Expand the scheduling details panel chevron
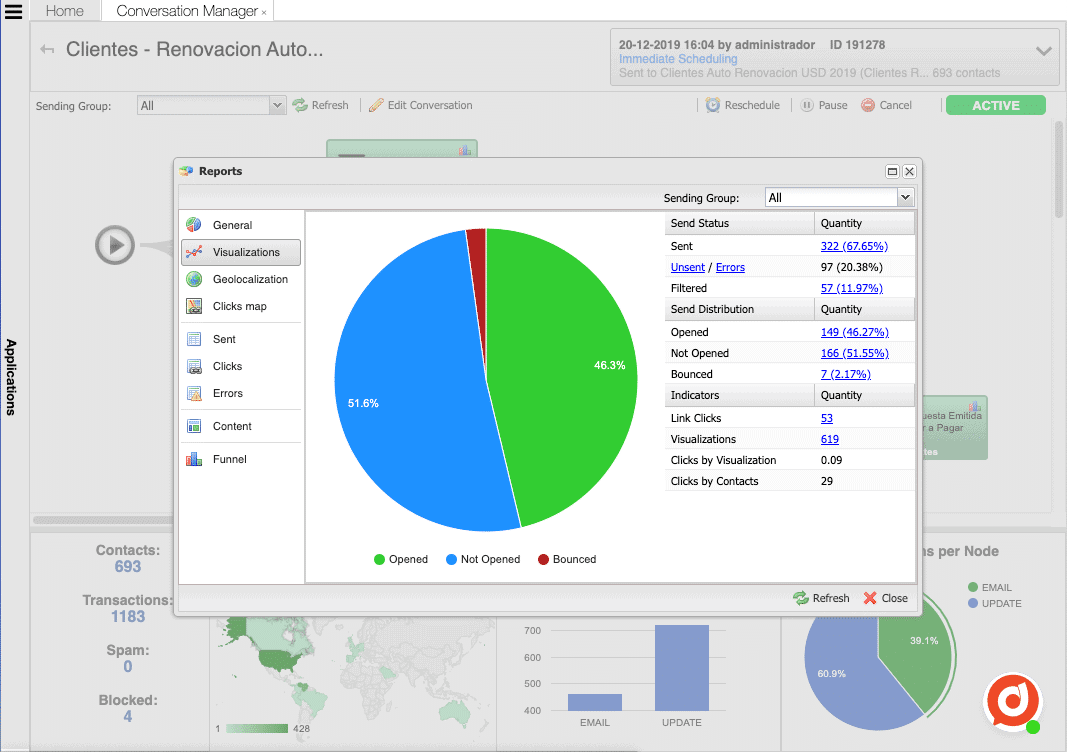The width and height of the screenshot is (1067, 752). pyautogui.click(x=1044, y=51)
